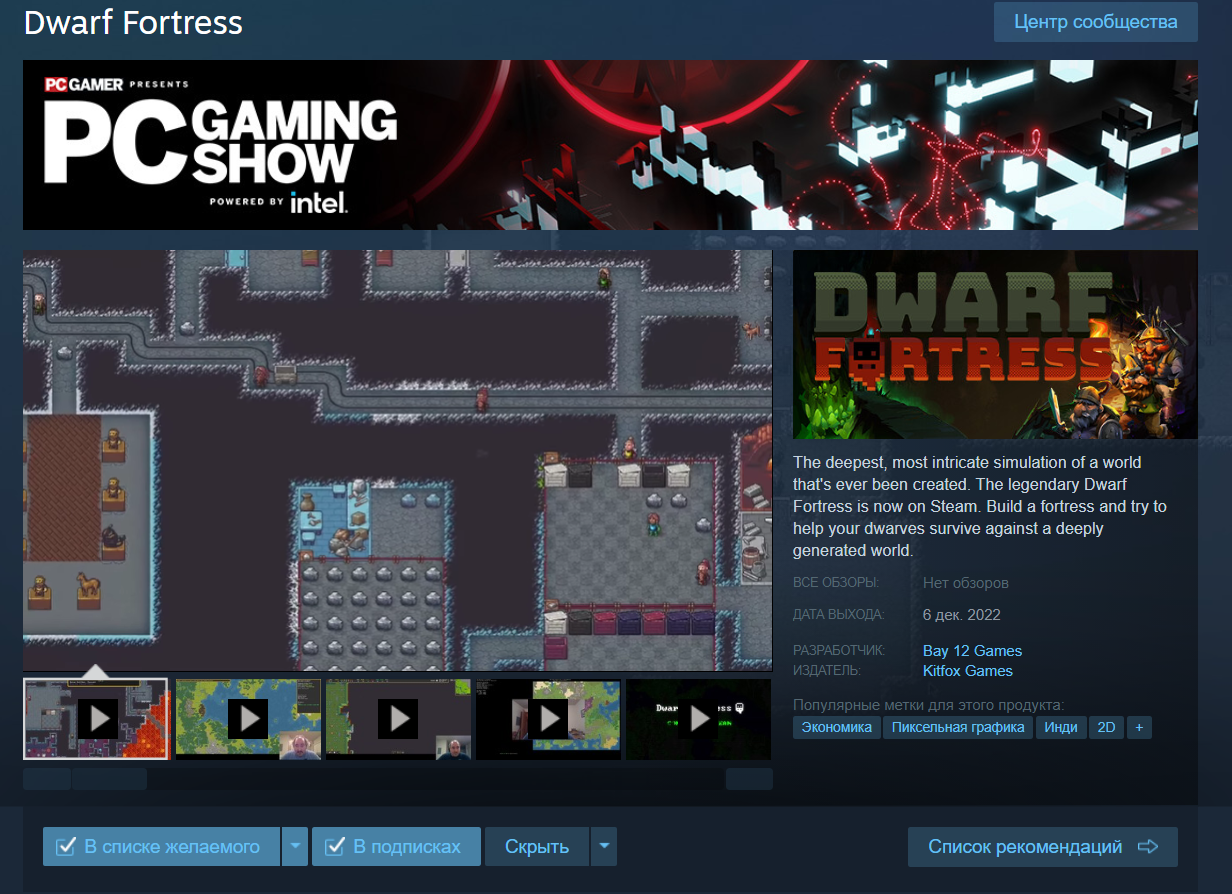Open Список рекомендаций queue
The height and width of the screenshot is (894, 1232).
[1043, 846]
